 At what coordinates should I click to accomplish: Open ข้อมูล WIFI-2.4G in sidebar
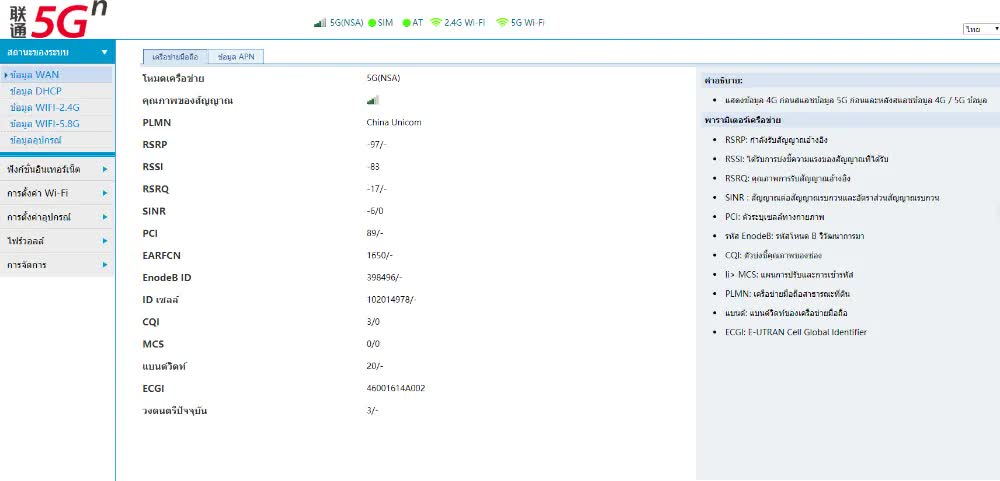click(45, 107)
